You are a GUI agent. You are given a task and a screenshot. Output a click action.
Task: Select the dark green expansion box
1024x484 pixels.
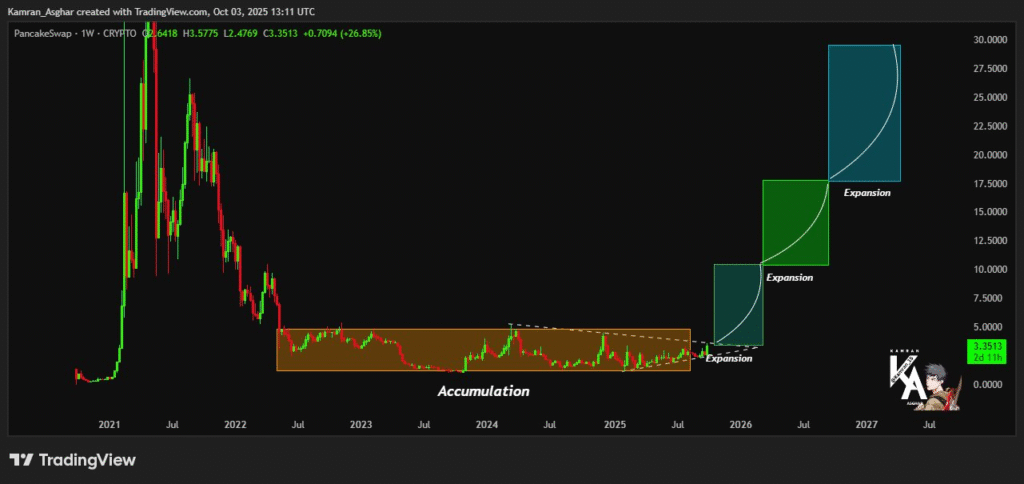pyautogui.click(x=795, y=222)
